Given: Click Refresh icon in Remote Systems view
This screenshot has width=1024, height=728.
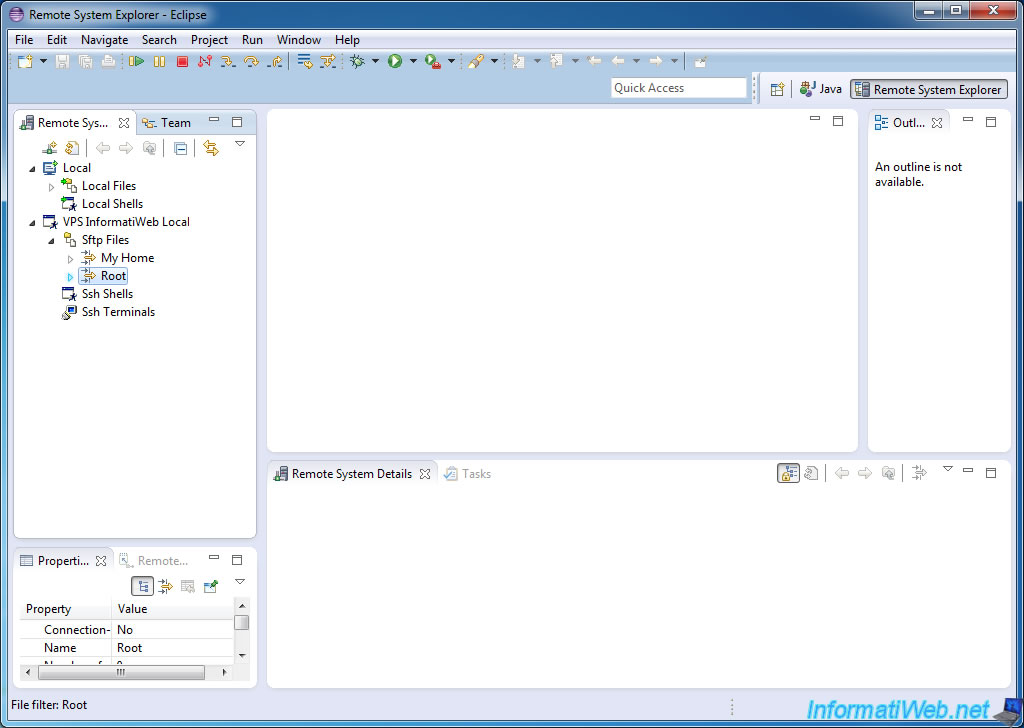Looking at the screenshot, I should click(72, 148).
